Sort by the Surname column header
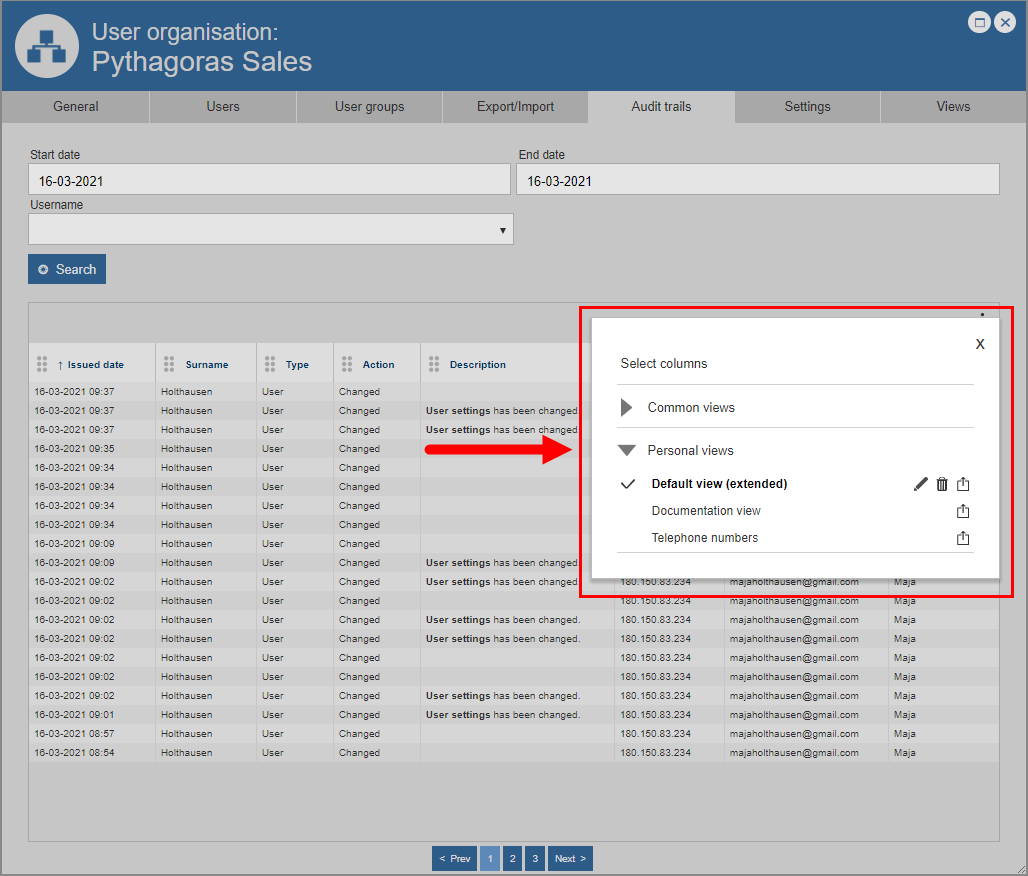1028x876 pixels. [207, 365]
